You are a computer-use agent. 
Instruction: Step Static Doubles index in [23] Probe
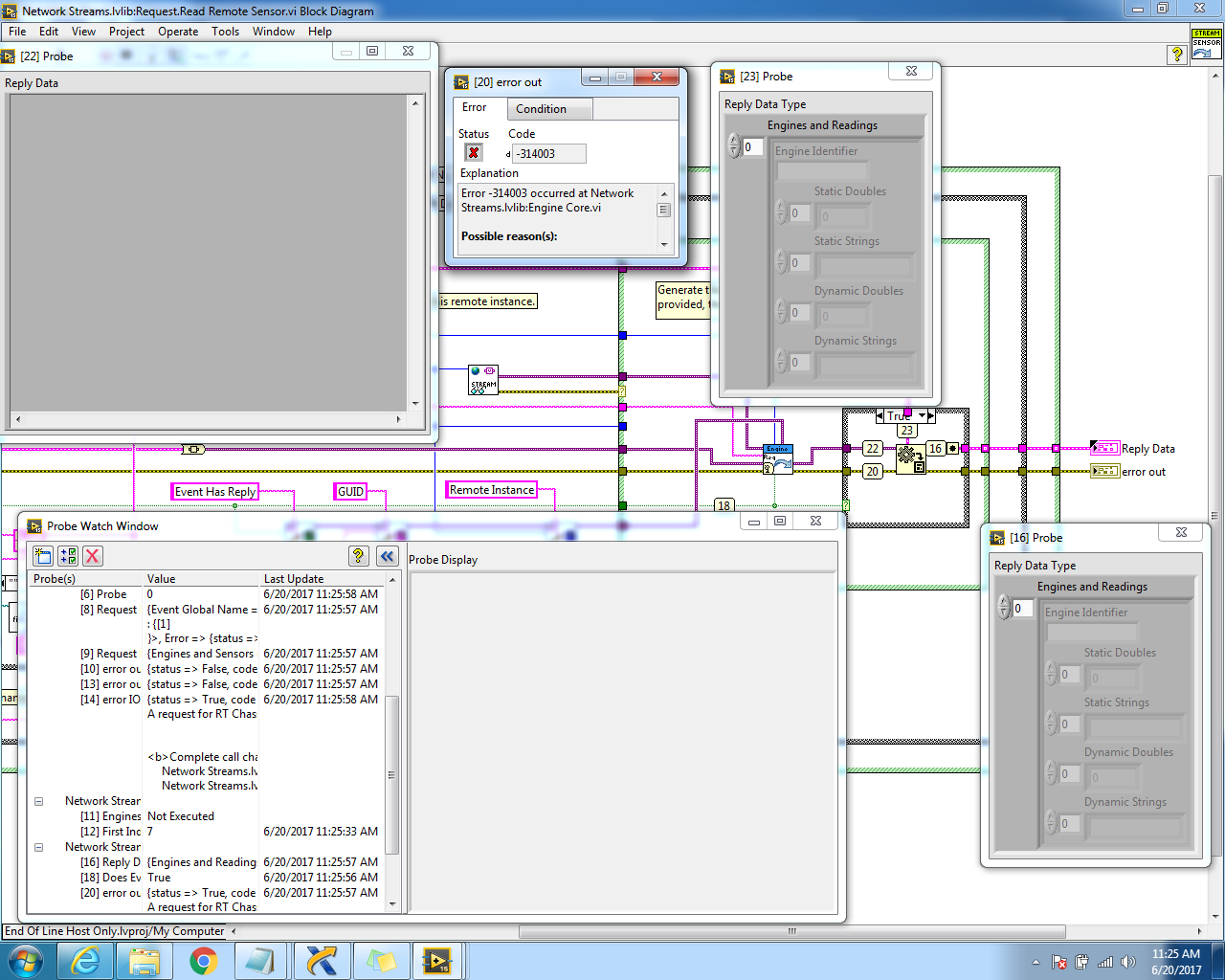point(781,212)
